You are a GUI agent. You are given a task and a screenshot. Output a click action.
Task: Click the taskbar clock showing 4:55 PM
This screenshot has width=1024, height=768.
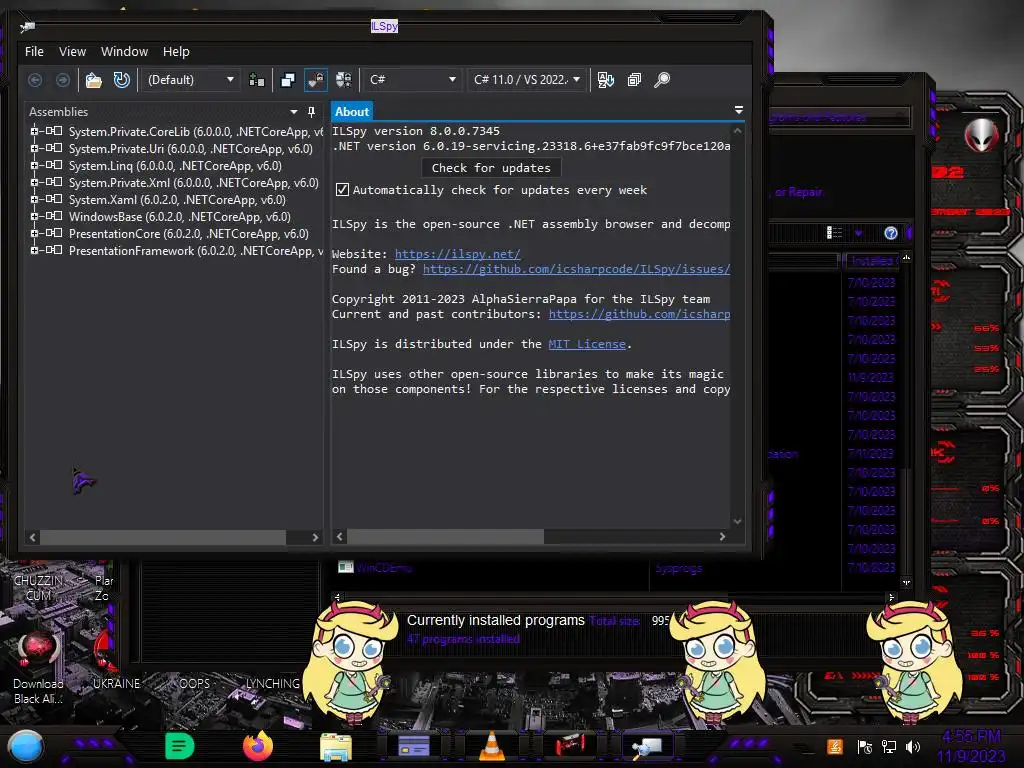coord(972,737)
